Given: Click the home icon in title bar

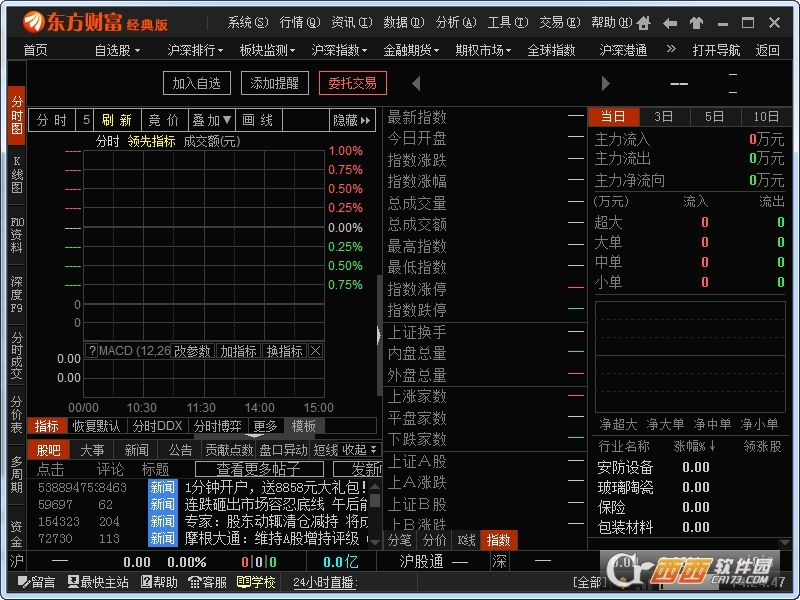Looking at the screenshot, I should [x=644, y=23].
